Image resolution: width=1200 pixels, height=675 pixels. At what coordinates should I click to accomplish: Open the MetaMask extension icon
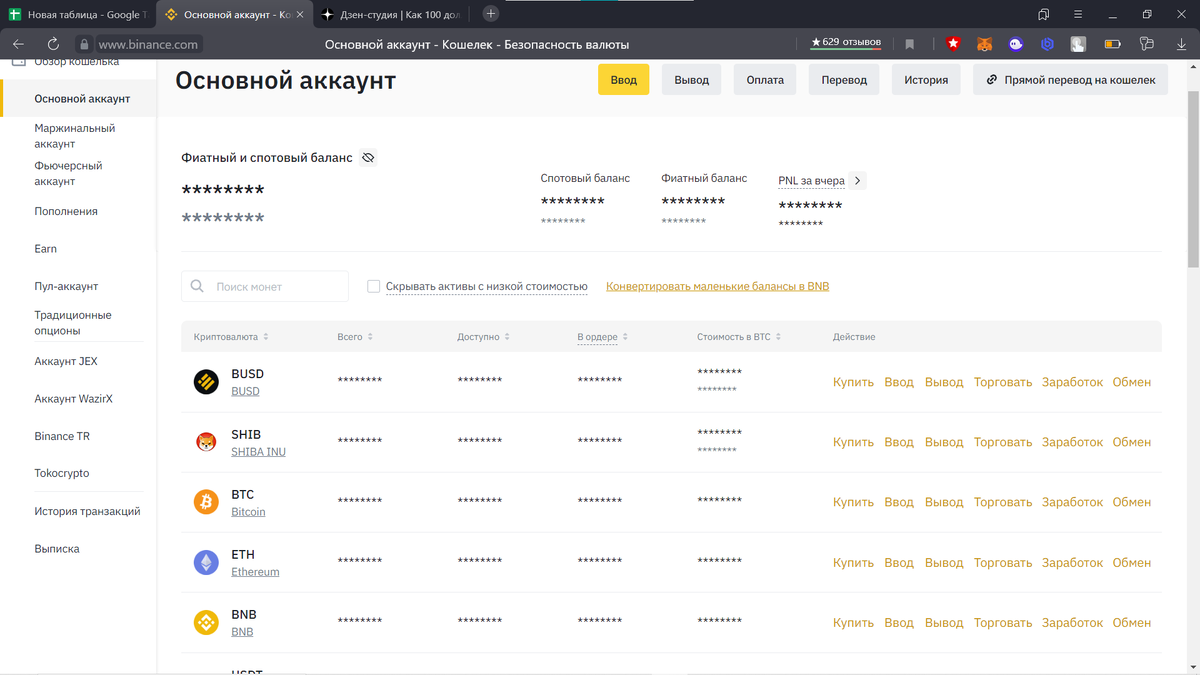(984, 43)
